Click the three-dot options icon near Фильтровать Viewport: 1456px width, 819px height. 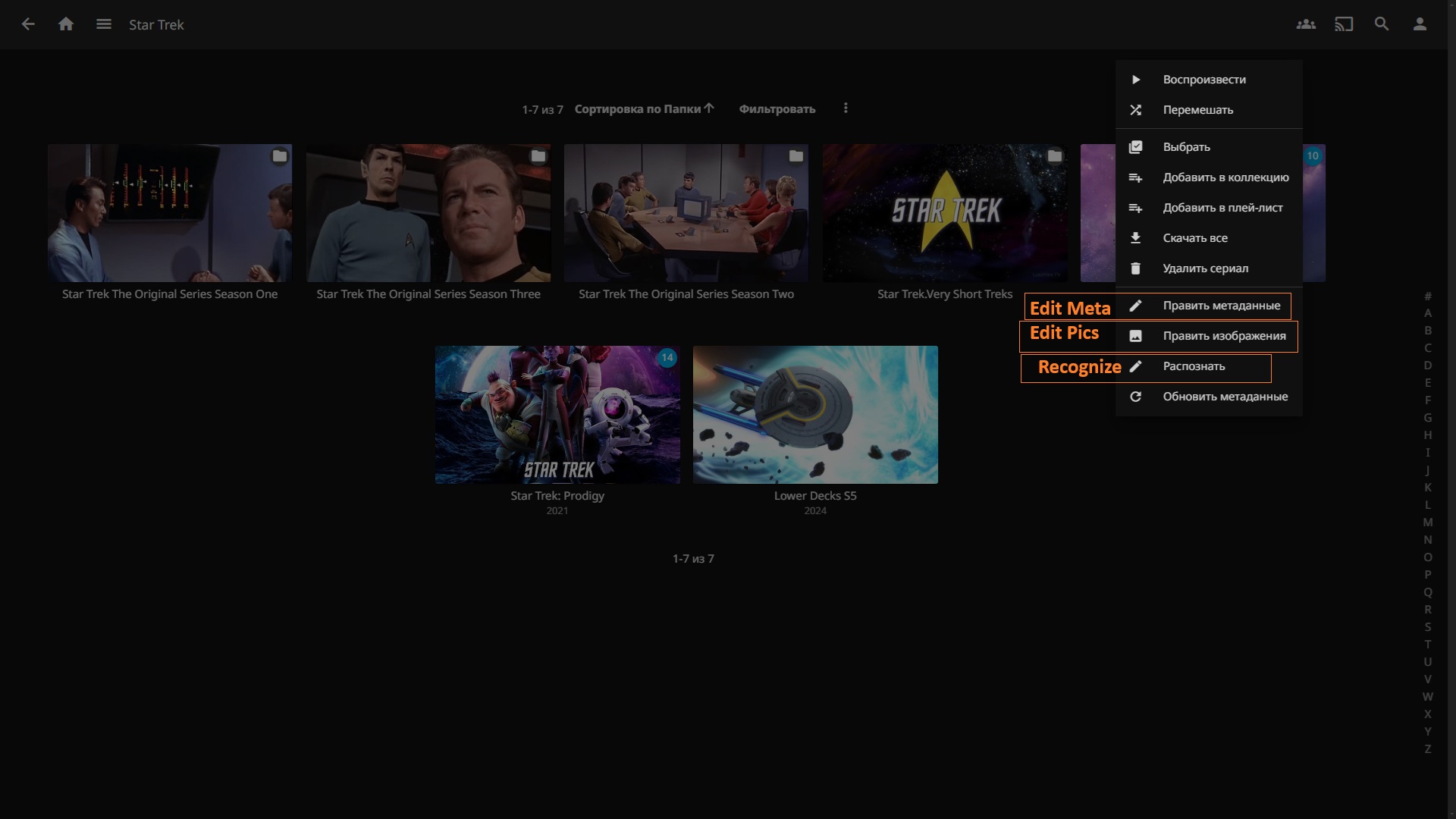[x=846, y=108]
